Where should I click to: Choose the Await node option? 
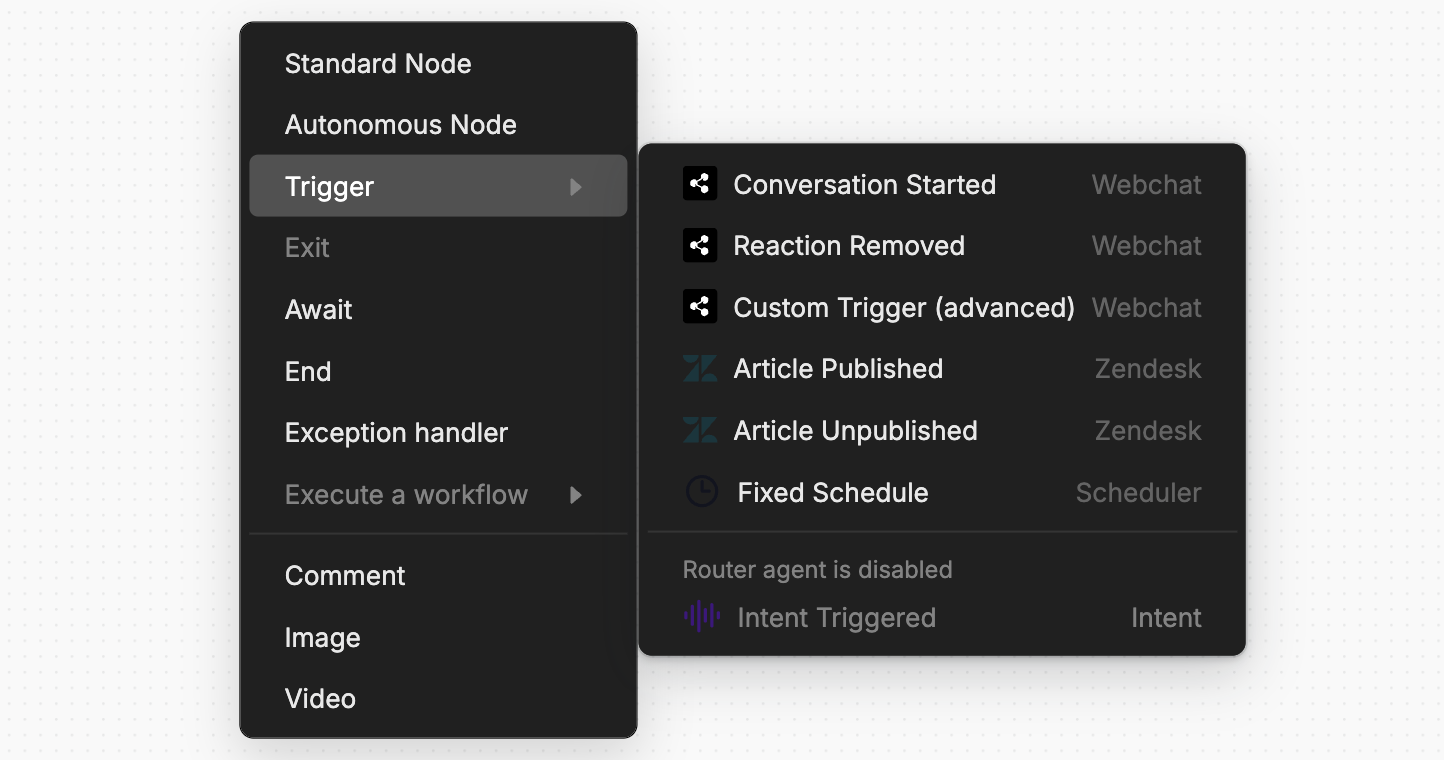coord(318,309)
